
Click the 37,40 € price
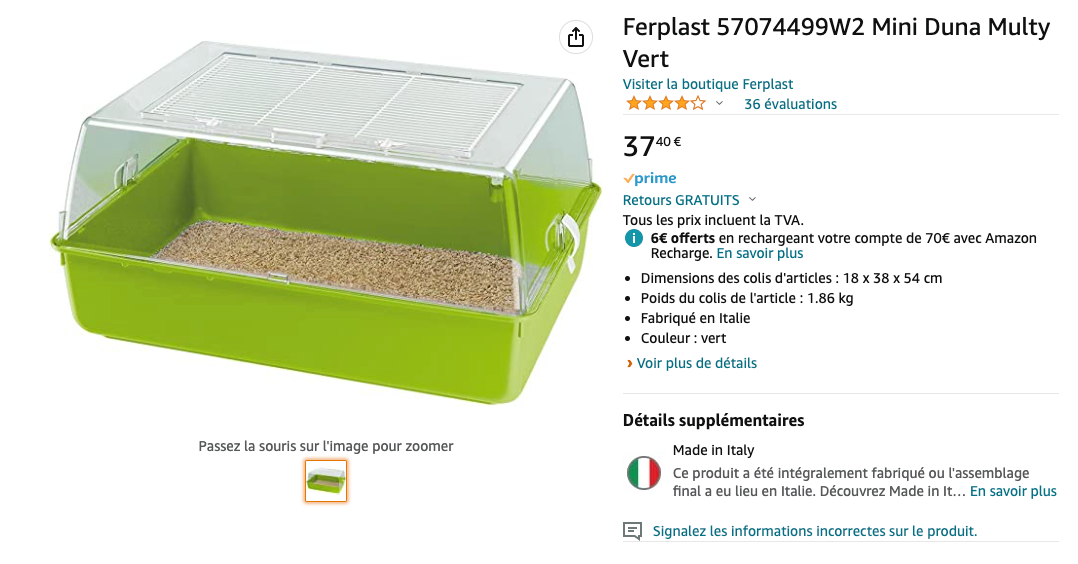(x=652, y=146)
